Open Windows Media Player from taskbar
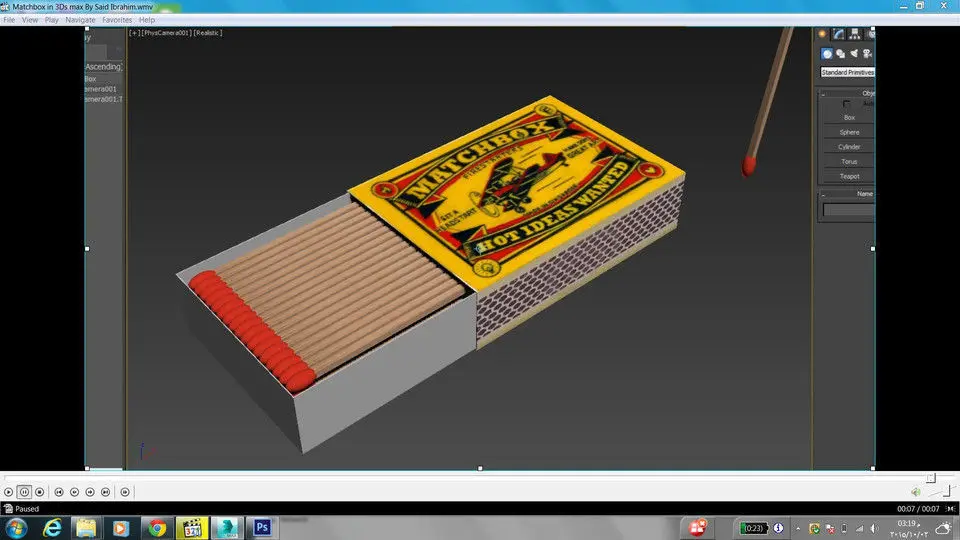This screenshot has width=960, height=540. pyautogui.click(x=121, y=528)
